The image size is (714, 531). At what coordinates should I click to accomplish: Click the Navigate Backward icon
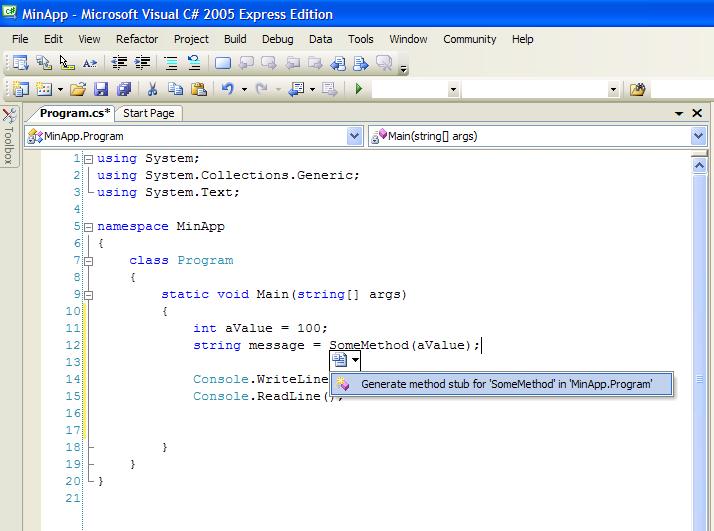pos(296,89)
